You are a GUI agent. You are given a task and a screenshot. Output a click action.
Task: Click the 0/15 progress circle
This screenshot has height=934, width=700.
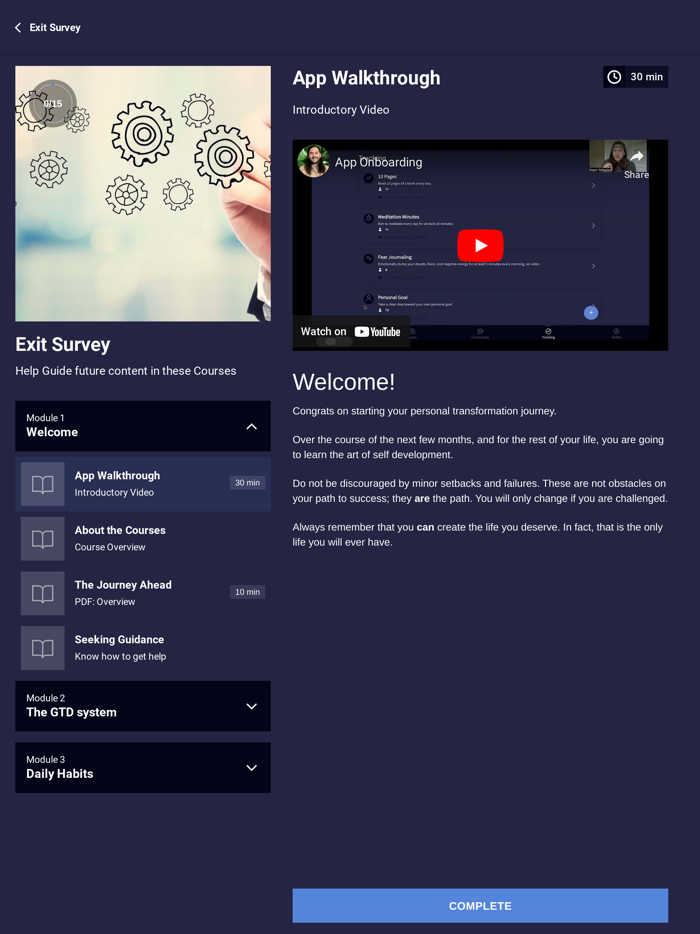click(53, 104)
